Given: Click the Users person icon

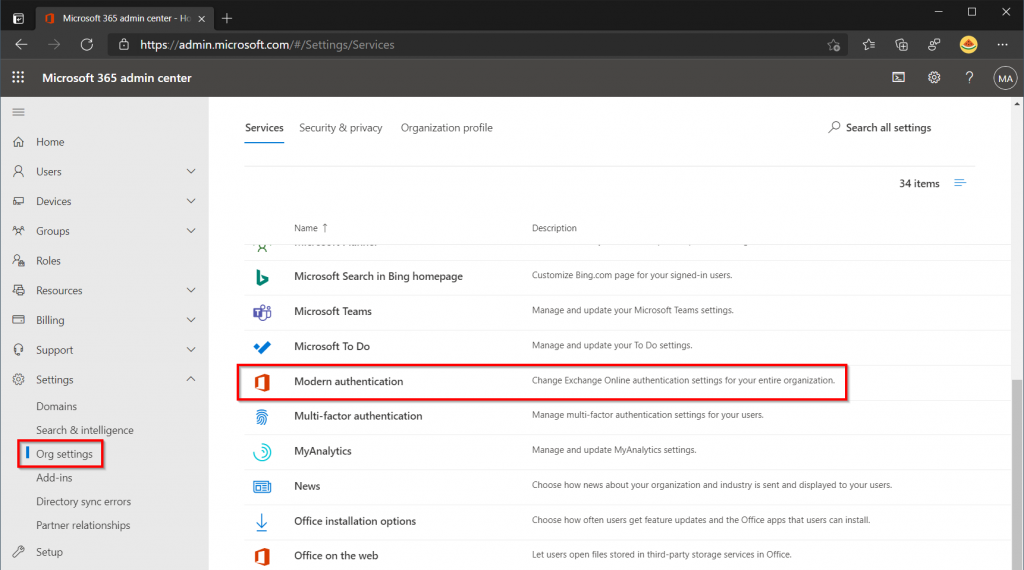Looking at the screenshot, I should point(18,171).
